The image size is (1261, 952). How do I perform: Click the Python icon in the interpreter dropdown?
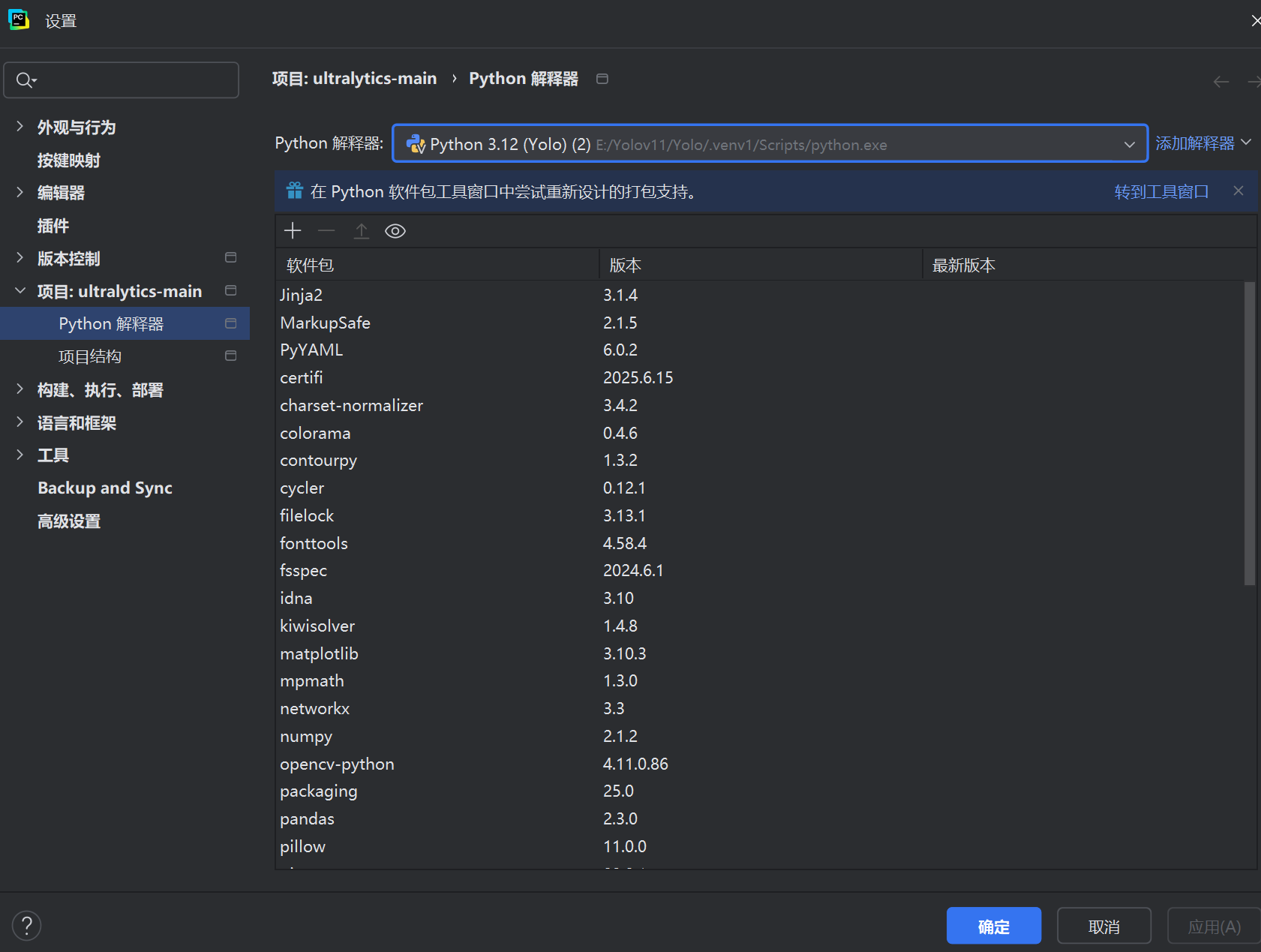(416, 144)
